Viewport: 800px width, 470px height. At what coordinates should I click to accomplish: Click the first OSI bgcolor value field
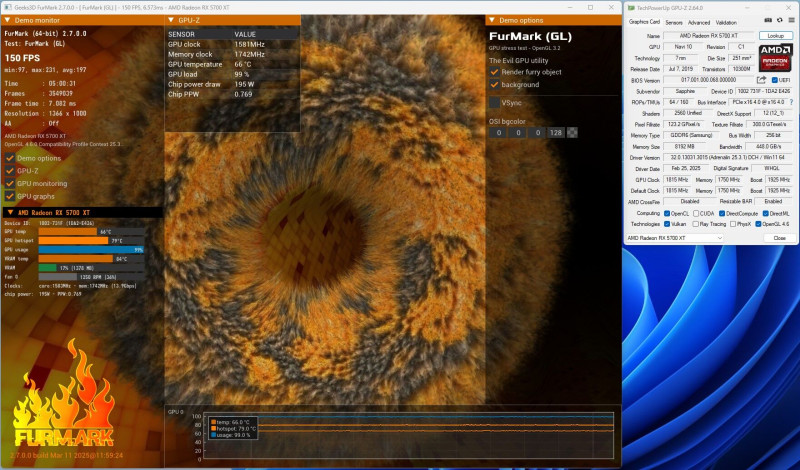coord(498,133)
